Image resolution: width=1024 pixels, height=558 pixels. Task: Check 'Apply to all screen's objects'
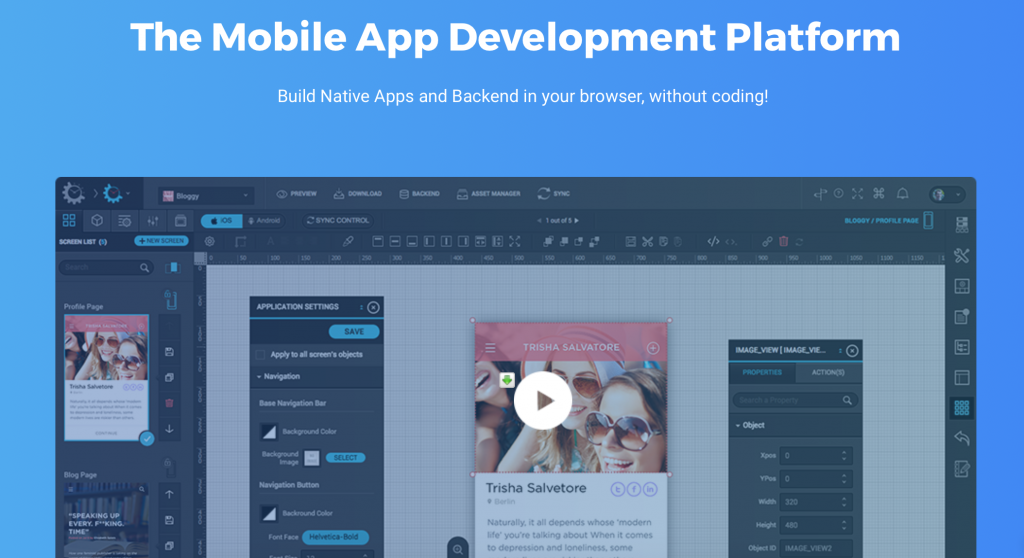(x=261, y=355)
